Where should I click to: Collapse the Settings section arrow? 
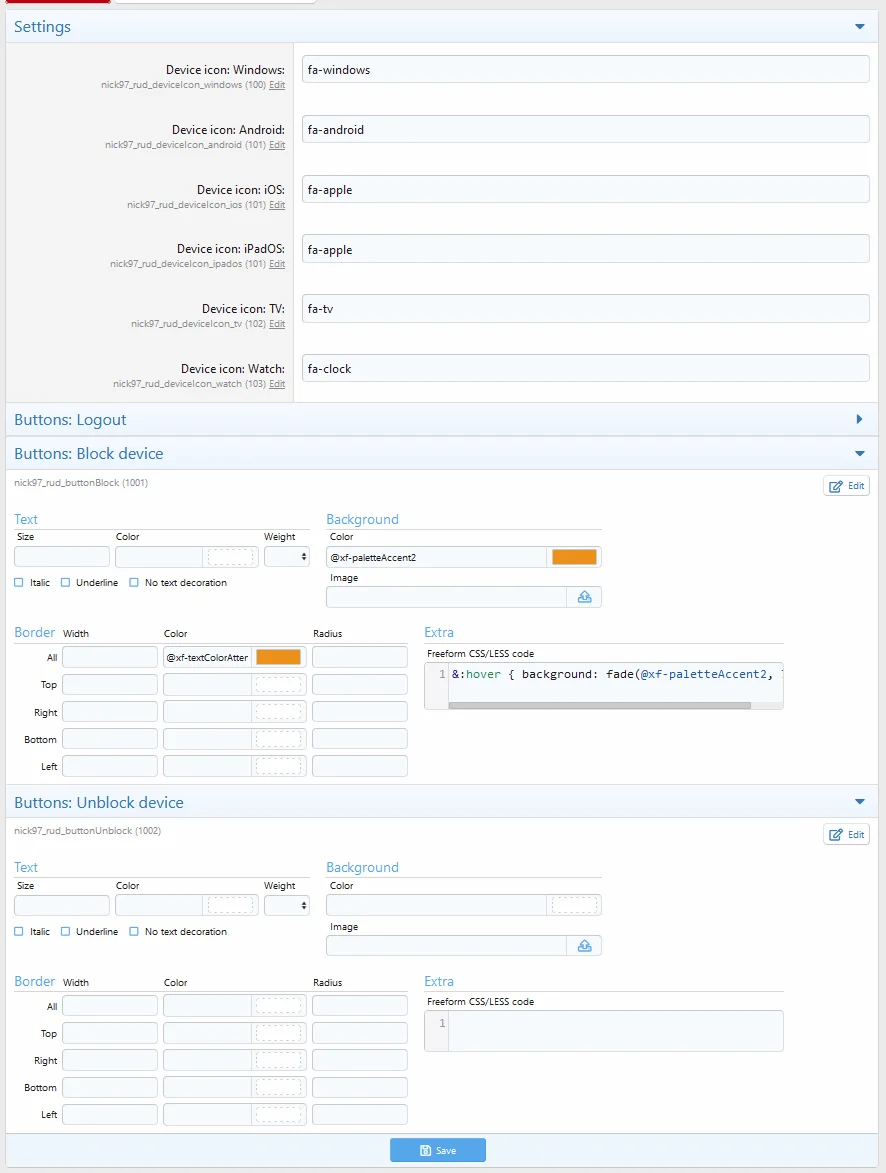859,27
